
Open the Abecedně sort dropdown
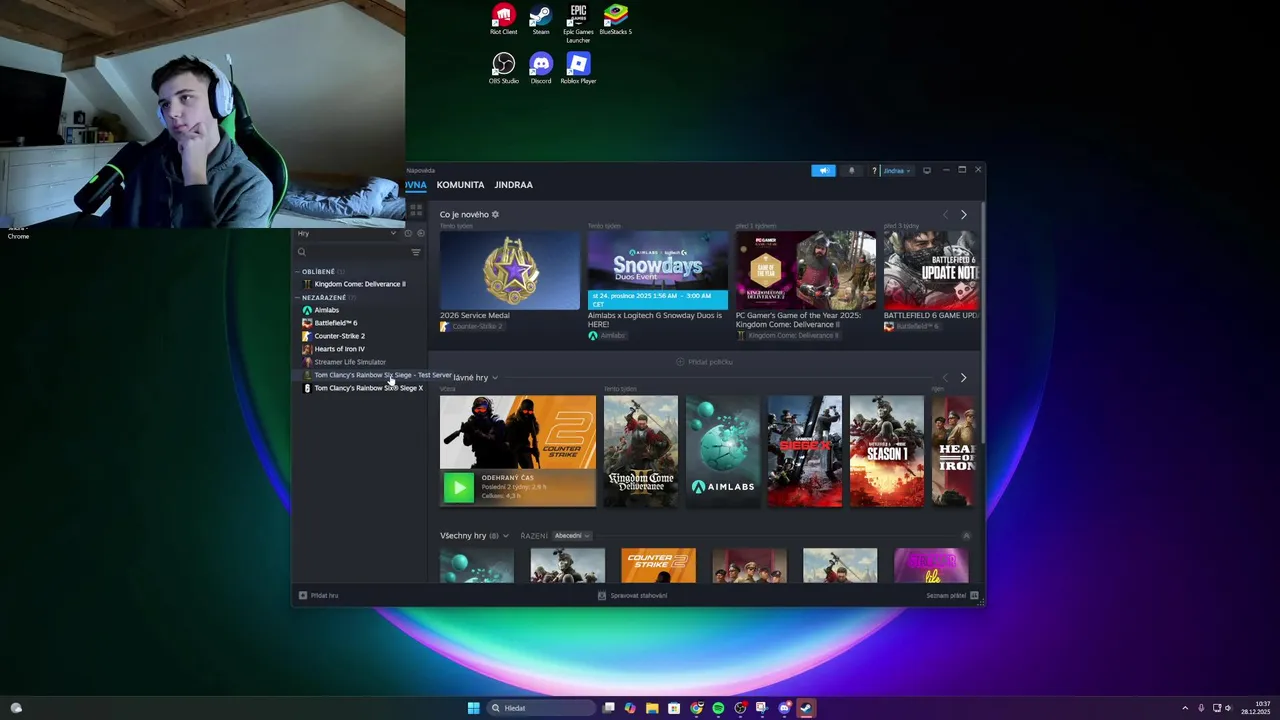click(572, 536)
